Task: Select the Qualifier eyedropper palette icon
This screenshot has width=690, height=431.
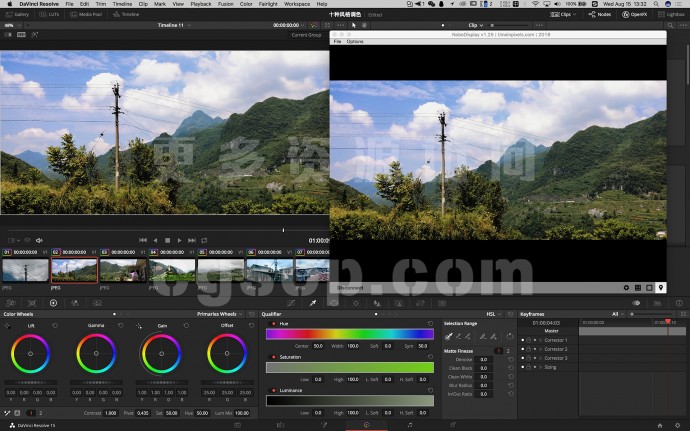Action: tap(312, 303)
